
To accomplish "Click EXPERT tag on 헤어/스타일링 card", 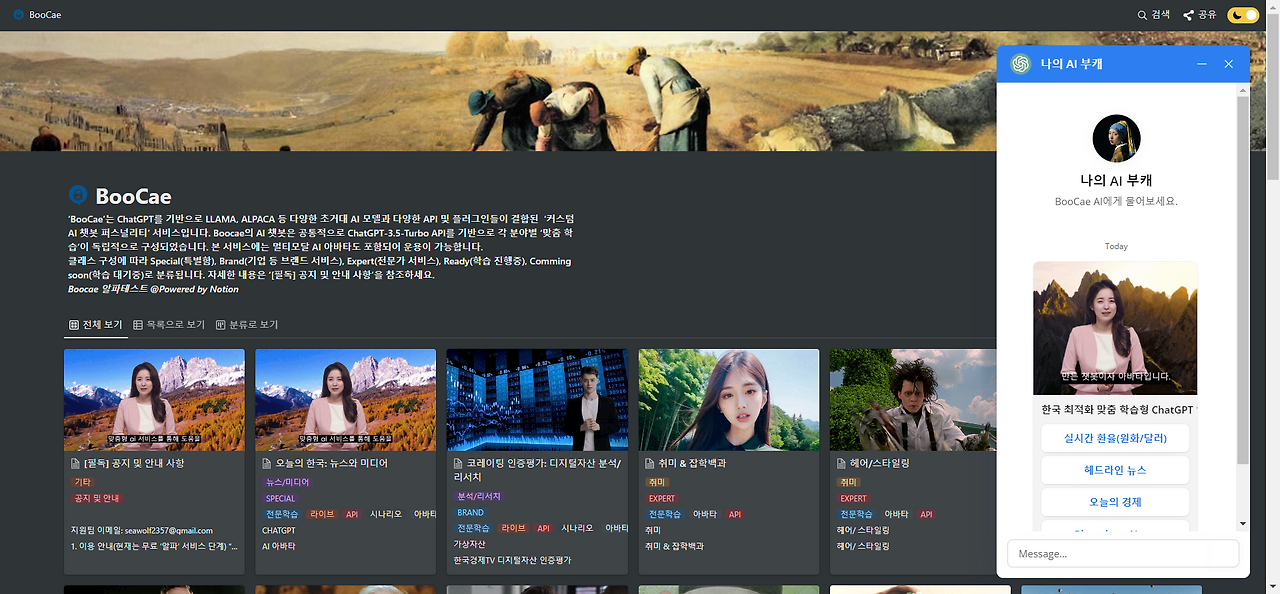I will coord(854,498).
